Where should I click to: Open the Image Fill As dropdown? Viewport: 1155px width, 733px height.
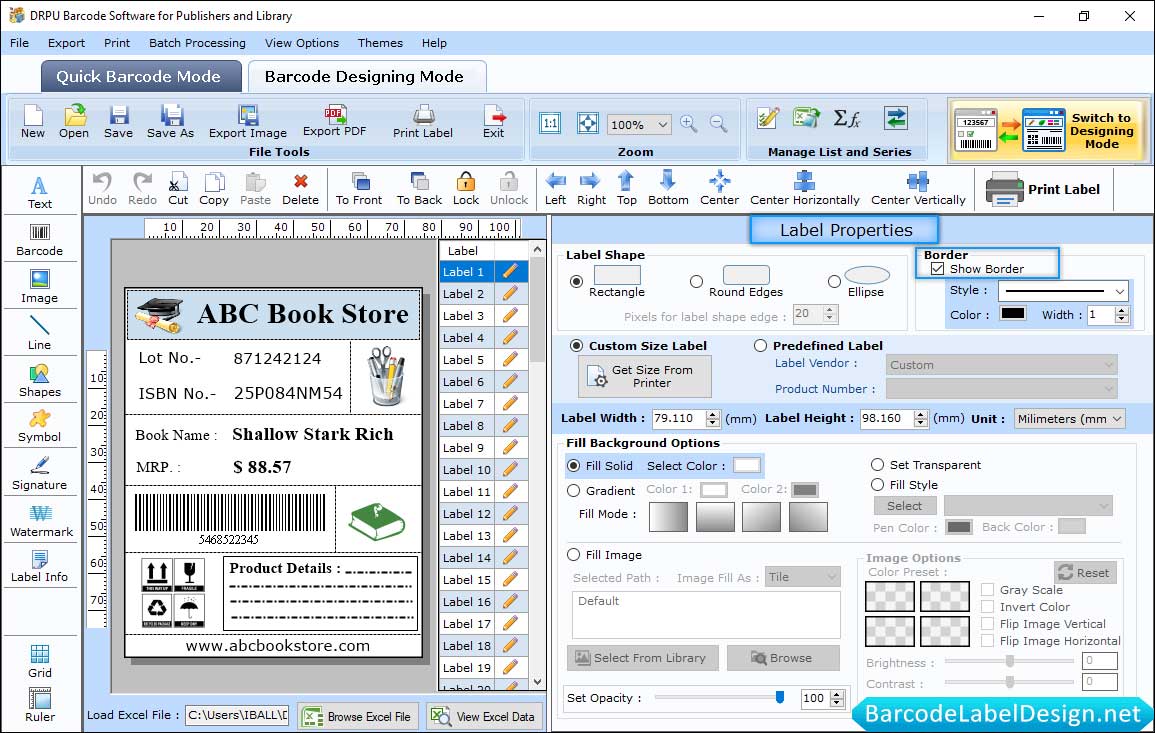click(803, 577)
